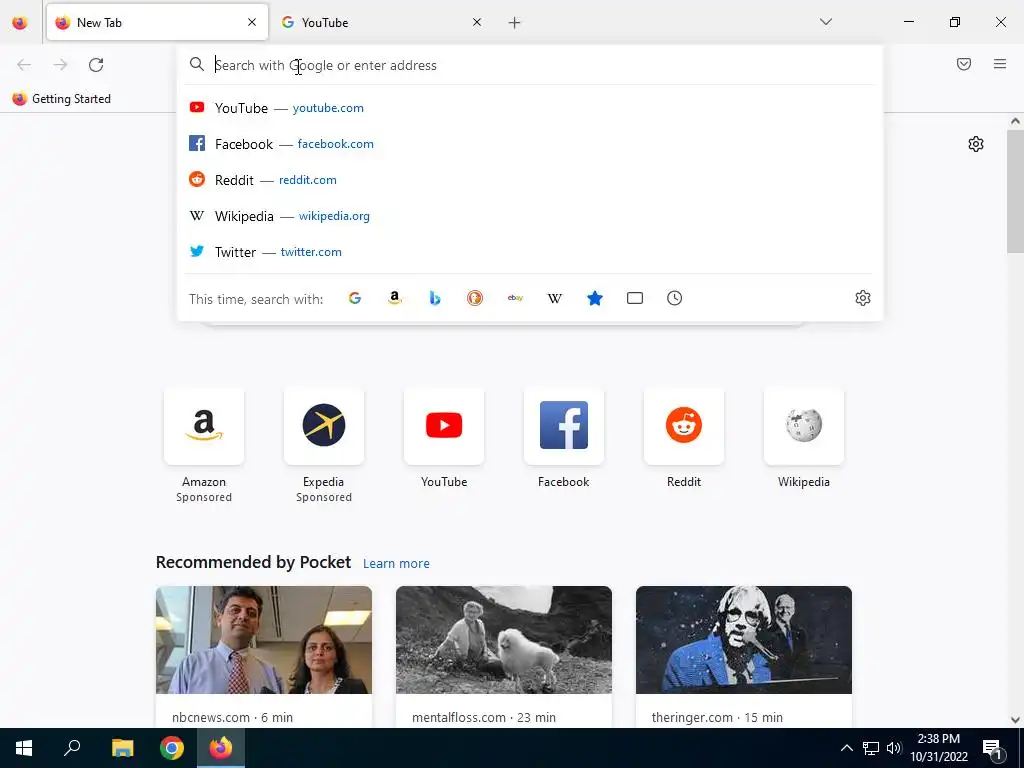Click Learn more next to Pocket heading
1024x768 pixels.
(x=396, y=564)
